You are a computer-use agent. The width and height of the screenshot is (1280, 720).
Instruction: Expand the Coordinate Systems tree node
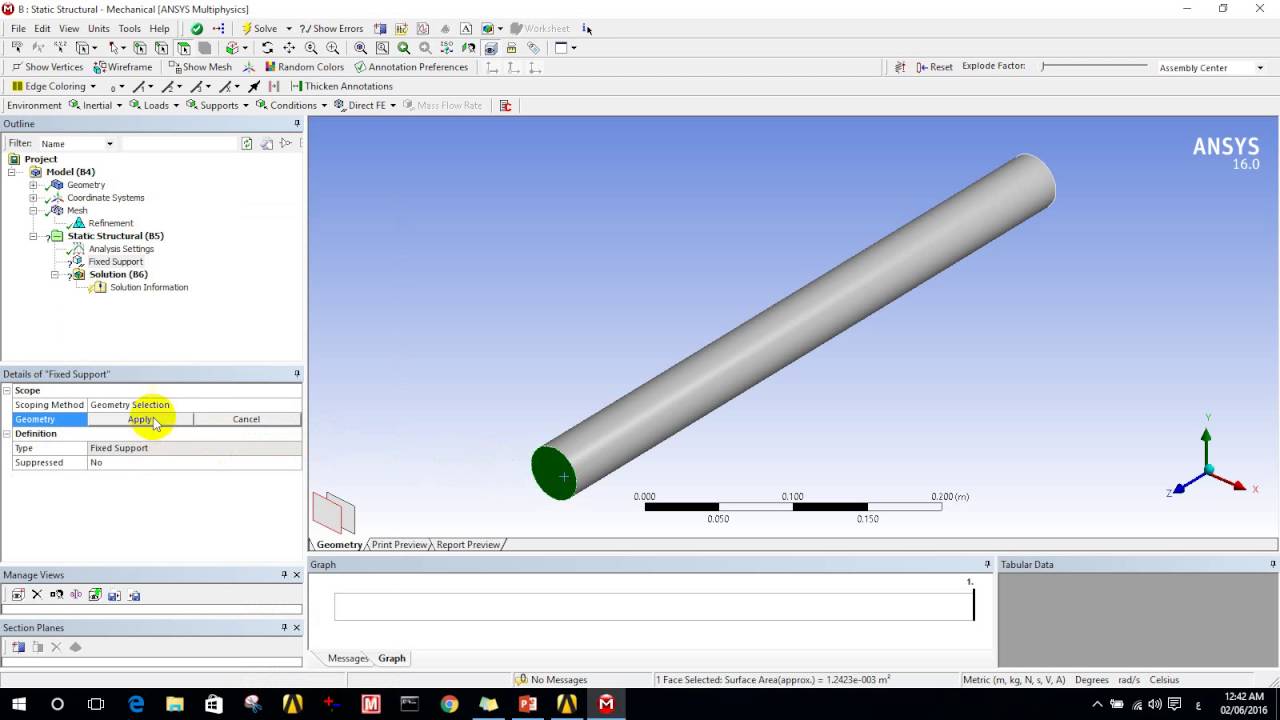(33, 198)
